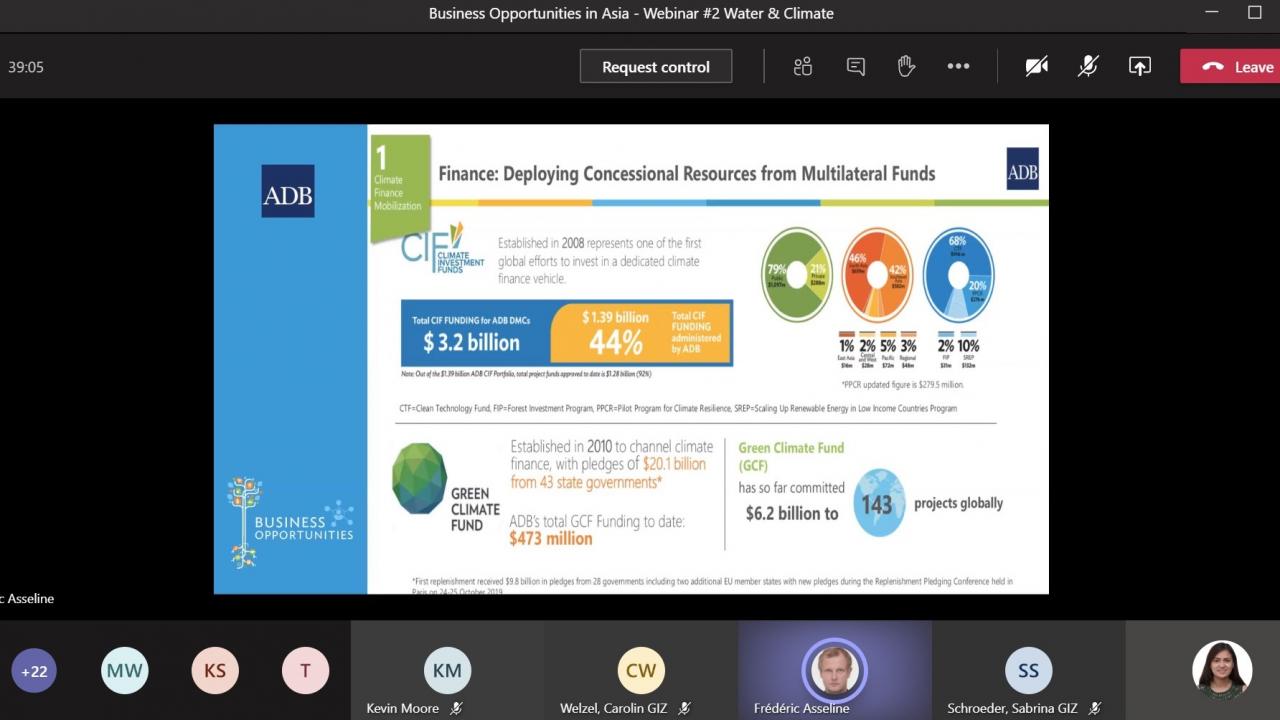Click the webinar title in the title bar
Screen dimensions: 1280x720
click(x=631, y=13)
